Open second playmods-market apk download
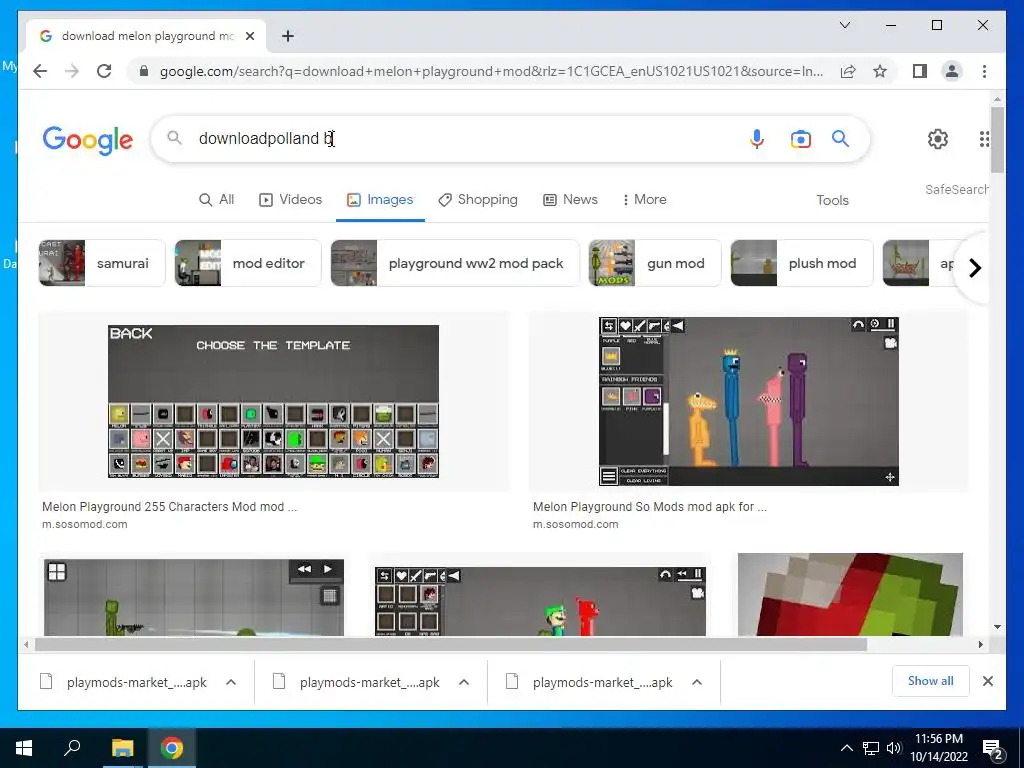Viewport: 1024px width, 768px height. [x=358, y=682]
